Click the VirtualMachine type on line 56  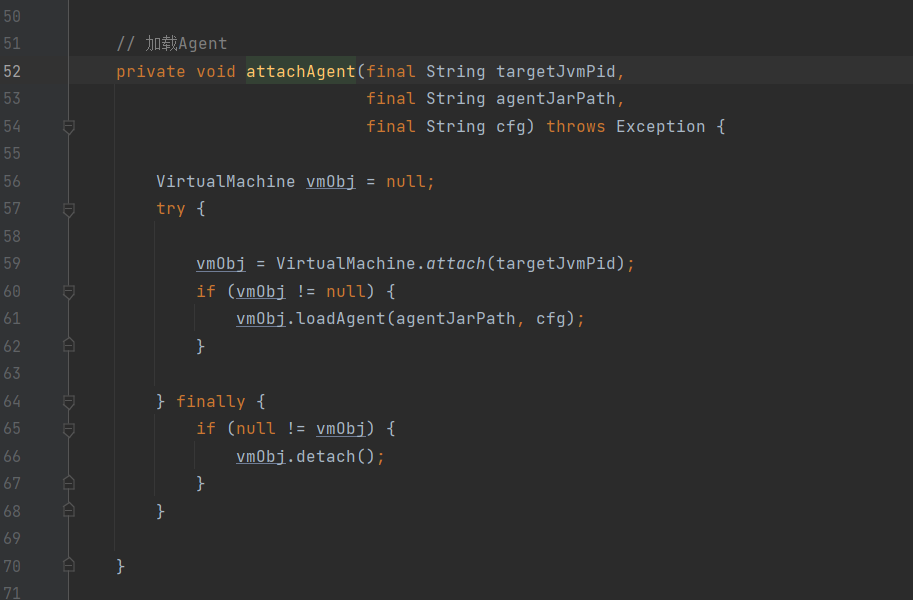tap(225, 181)
